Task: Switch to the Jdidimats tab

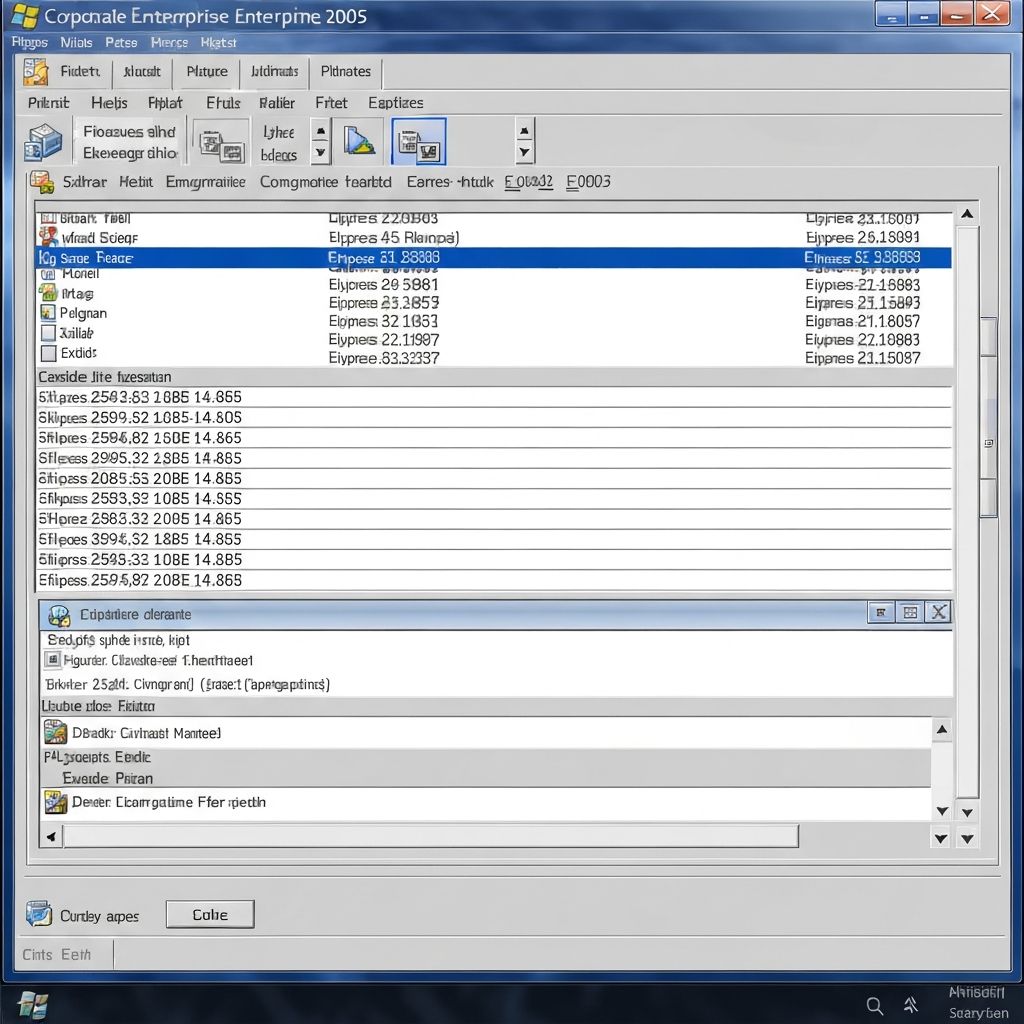Action: click(x=274, y=71)
